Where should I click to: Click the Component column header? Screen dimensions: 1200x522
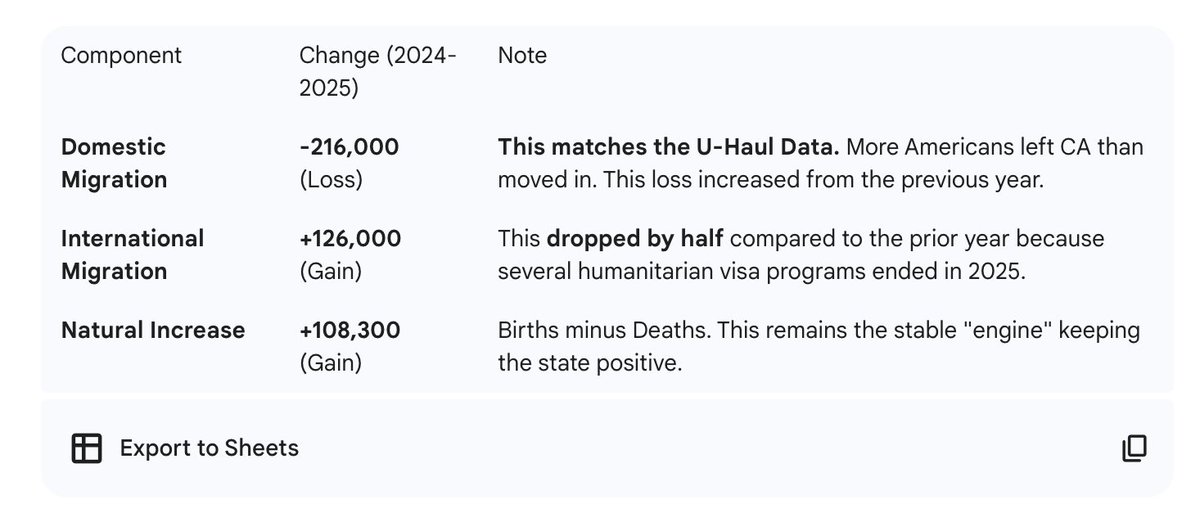(x=121, y=55)
